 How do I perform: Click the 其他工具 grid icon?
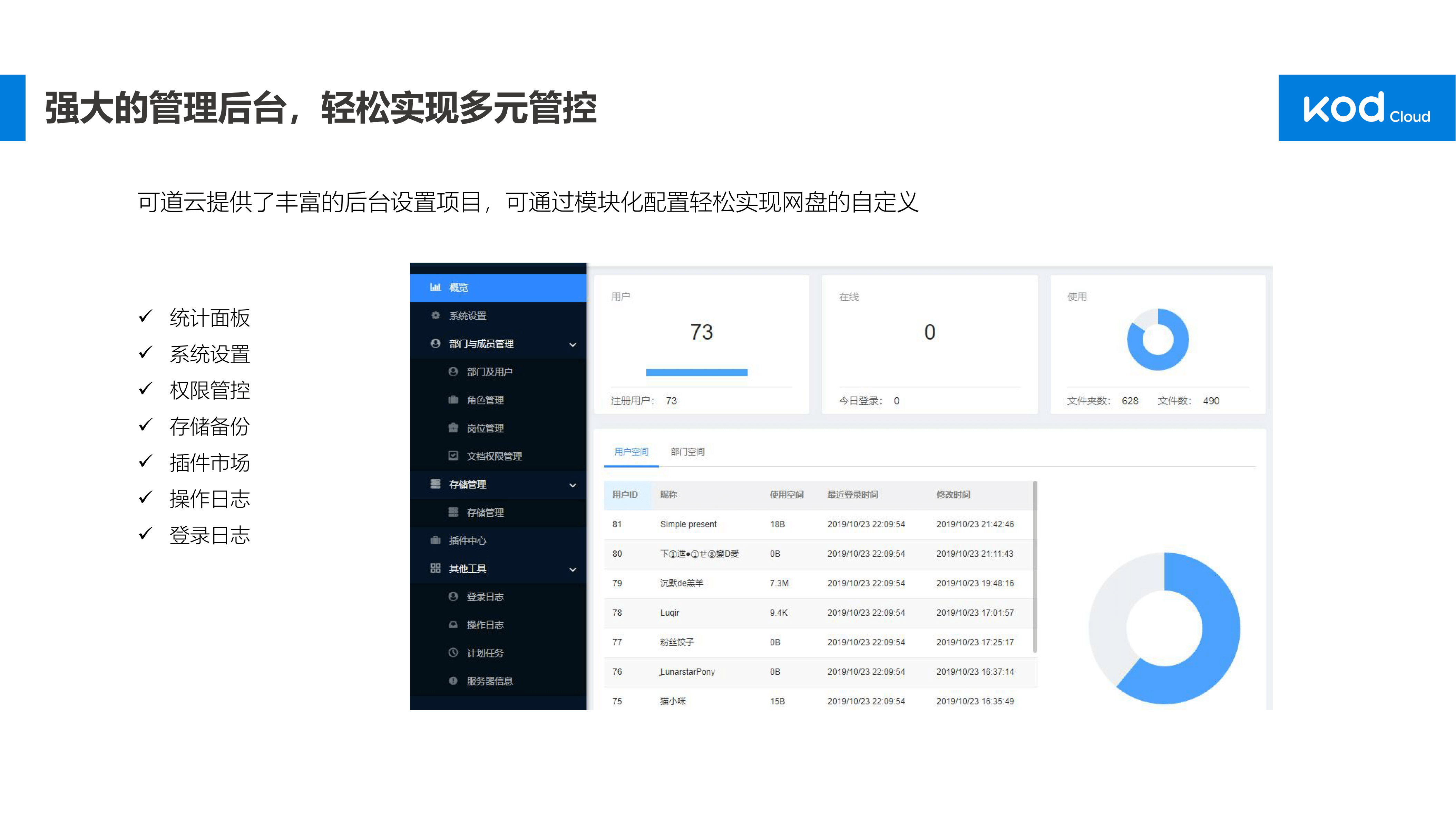[x=435, y=568]
